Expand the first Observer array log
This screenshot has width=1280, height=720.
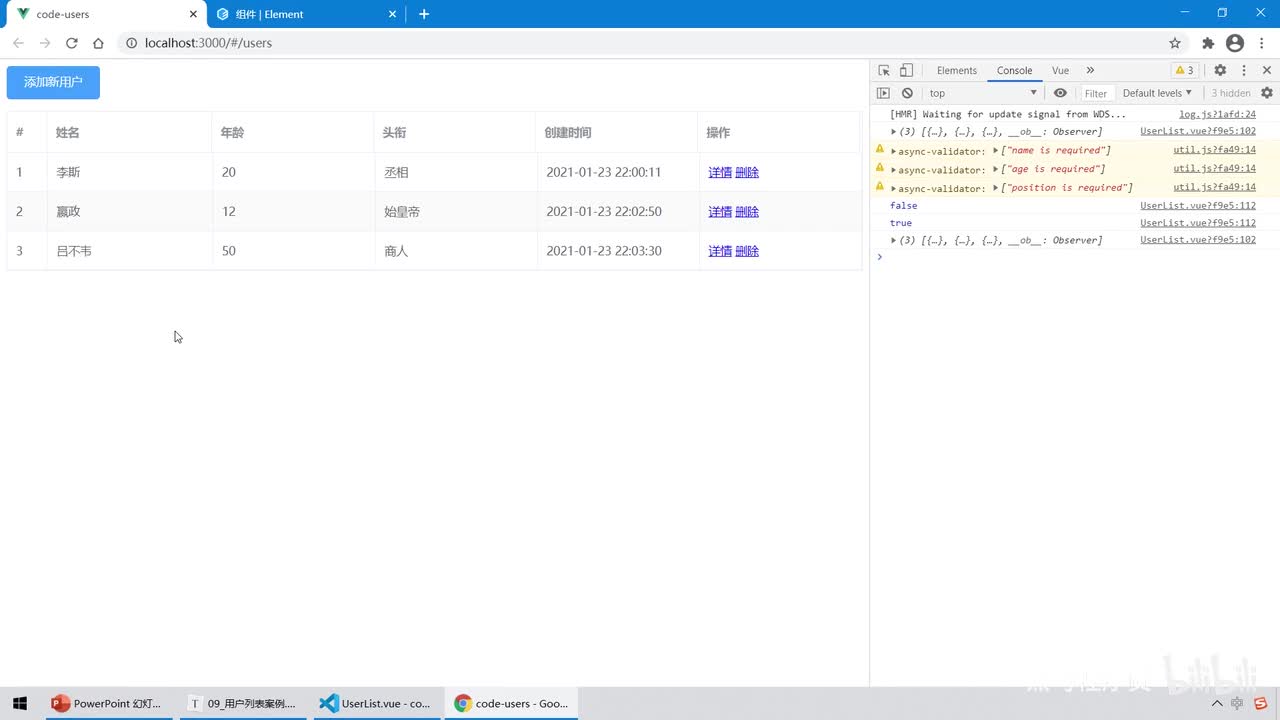[894, 131]
